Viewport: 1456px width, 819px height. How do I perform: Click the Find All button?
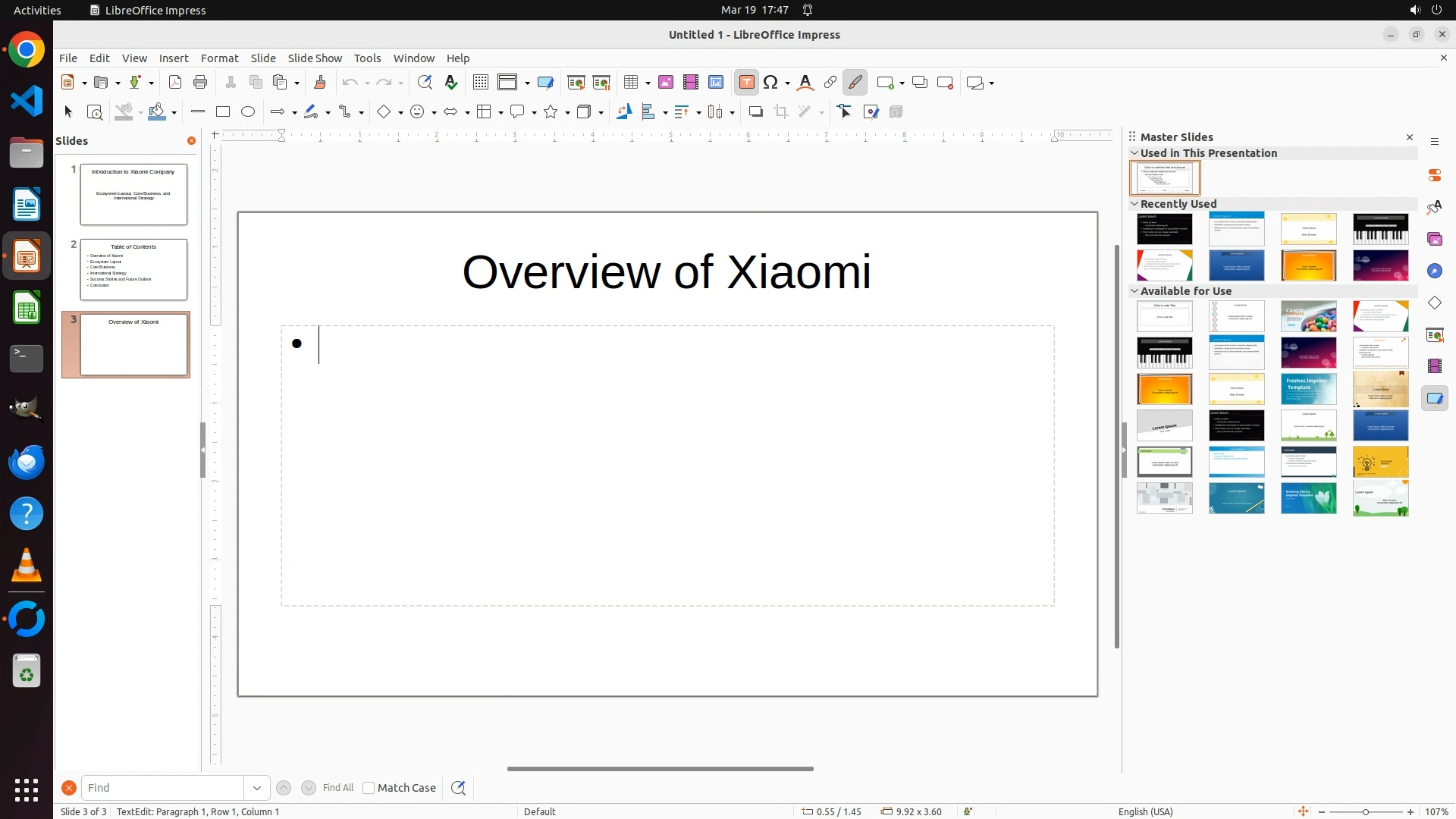point(338,788)
